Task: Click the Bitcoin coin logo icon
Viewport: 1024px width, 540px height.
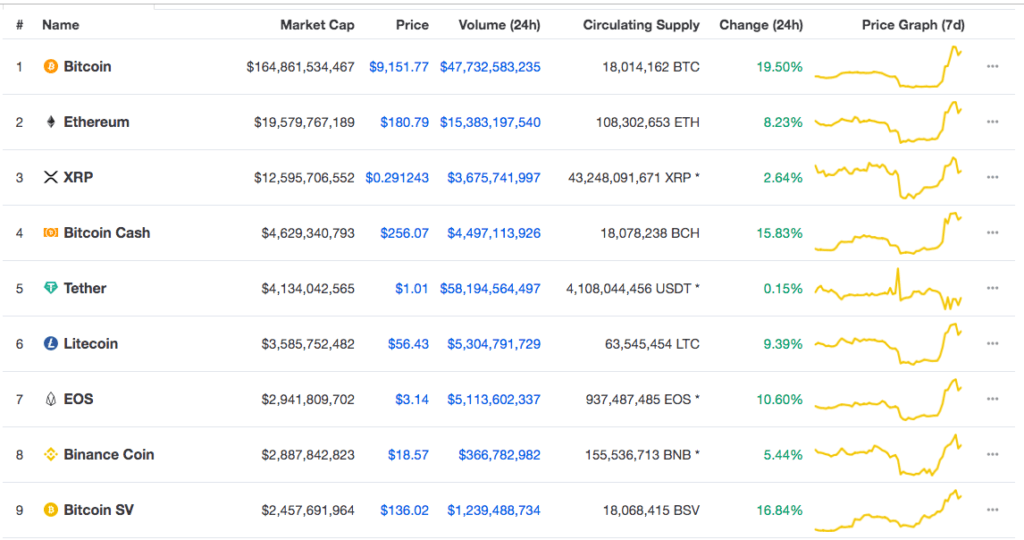Action: point(50,67)
